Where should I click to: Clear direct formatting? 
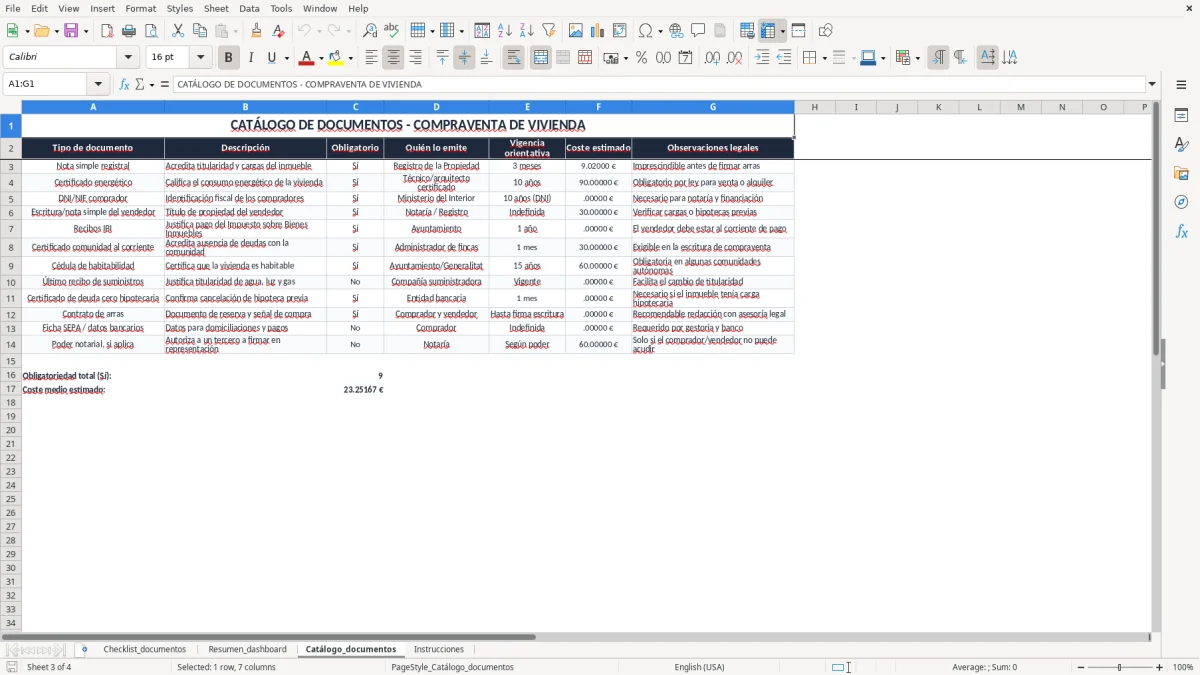[279, 31]
